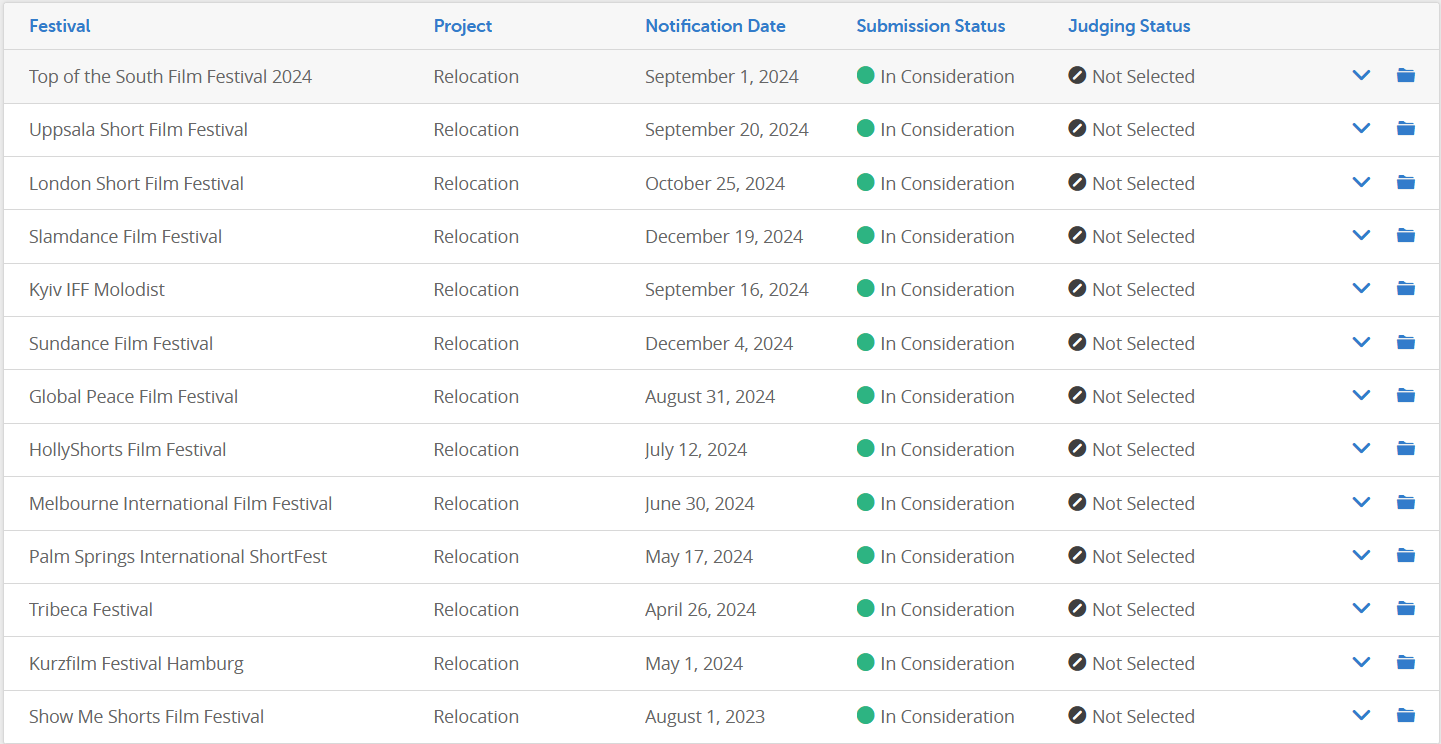Sort by Judging Status column header
Image resolution: width=1441 pixels, height=744 pixels.
1129,26
